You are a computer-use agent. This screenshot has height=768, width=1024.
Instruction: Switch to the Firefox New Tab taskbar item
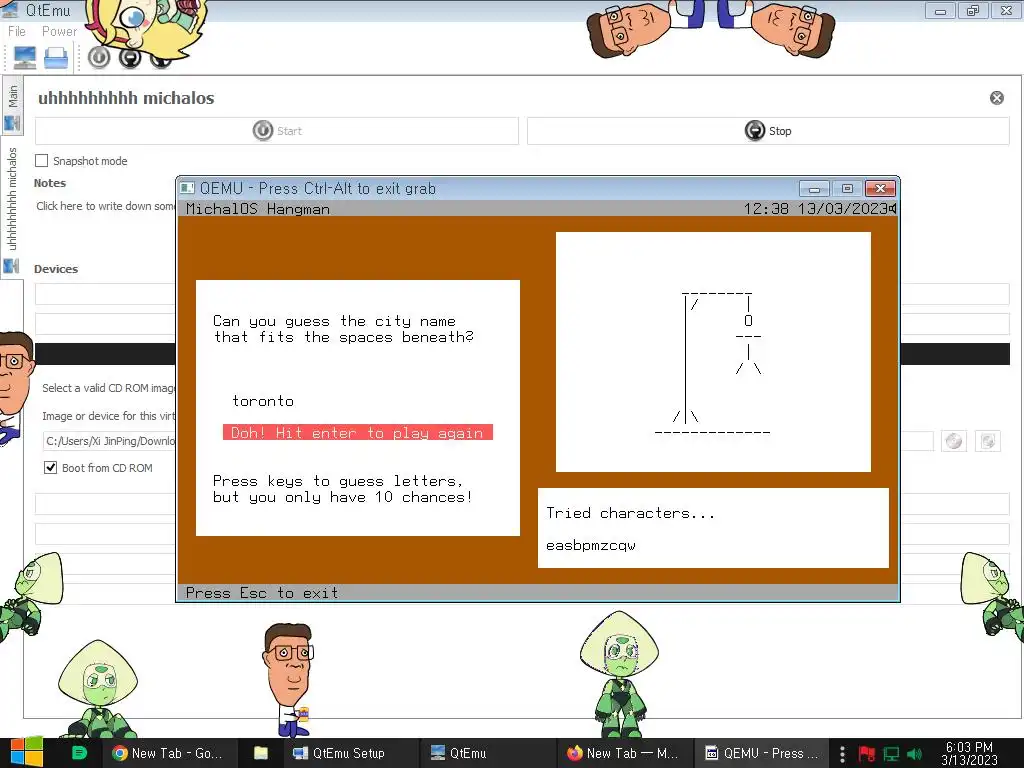pyautogui.click(x=623, y=753)
